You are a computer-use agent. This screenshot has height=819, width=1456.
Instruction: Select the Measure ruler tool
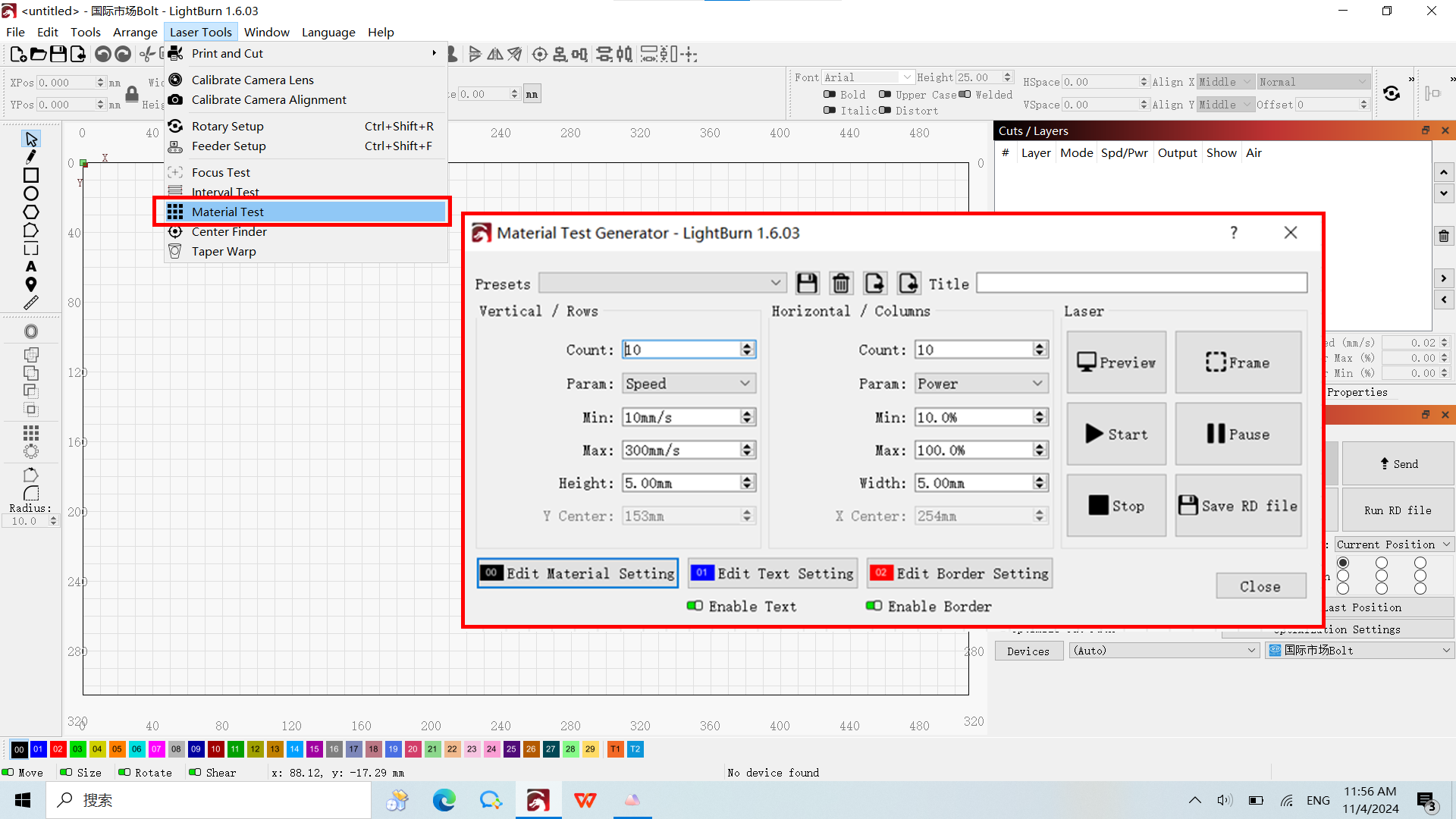(x=31, y=303)
